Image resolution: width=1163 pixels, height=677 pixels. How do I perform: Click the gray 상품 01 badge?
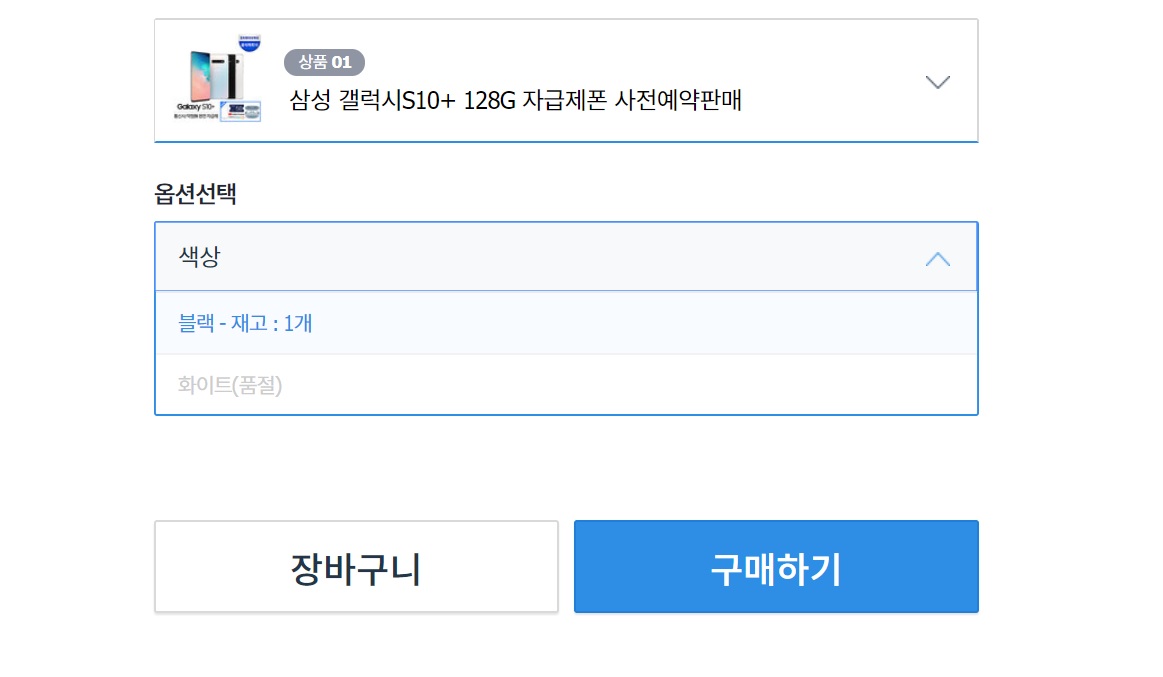pyautogui.click(x=324, y=62)
